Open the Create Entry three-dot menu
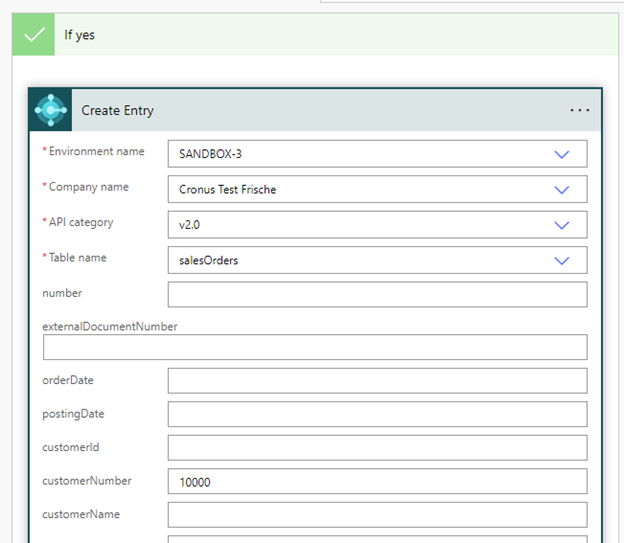The image size is (624, 543). pos(579,110)
